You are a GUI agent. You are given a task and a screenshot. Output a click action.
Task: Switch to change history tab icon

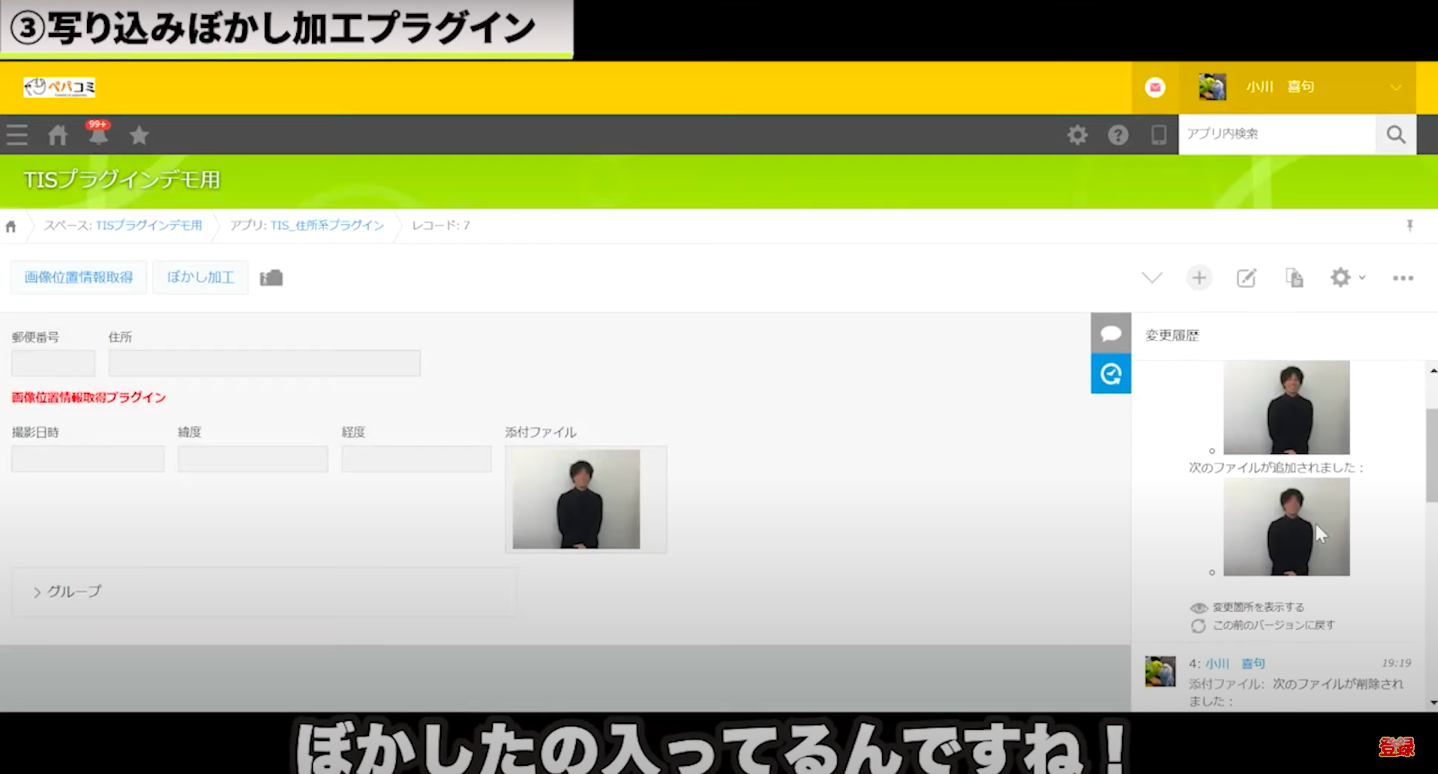(1110, 374)
